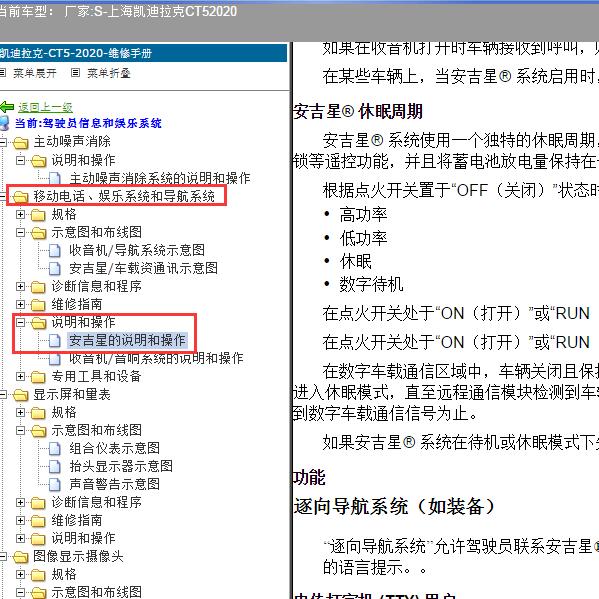The image size is (599, 599).
Task: Click folder icon of 专用工具和设备
Action: (38, 377)
